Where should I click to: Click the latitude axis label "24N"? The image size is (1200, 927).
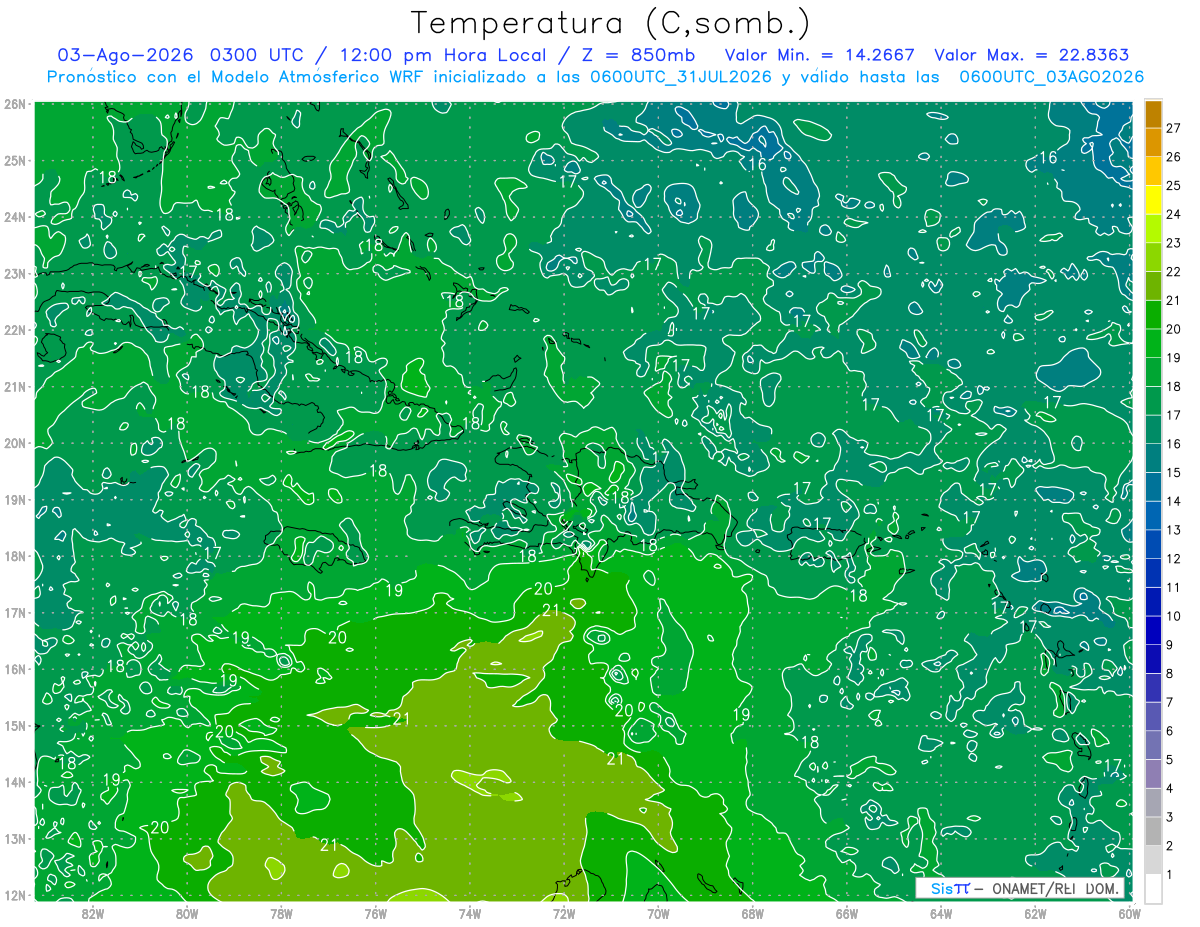pyautogui.click(x=15, y=217)
